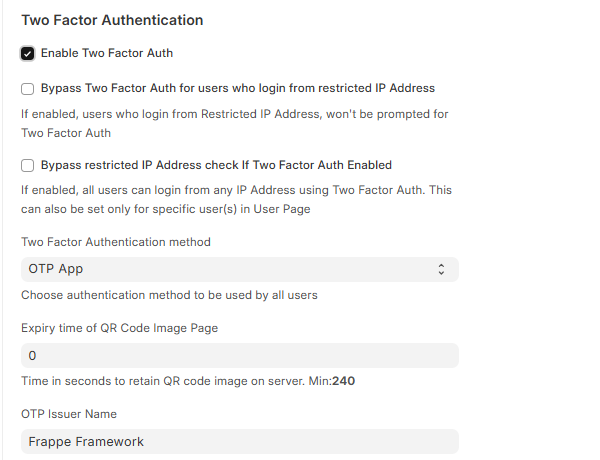The width and height of the screenshot is (600, 460).
Task: Click the Two Factor Authentication section heading
Action: pos(112,20)
